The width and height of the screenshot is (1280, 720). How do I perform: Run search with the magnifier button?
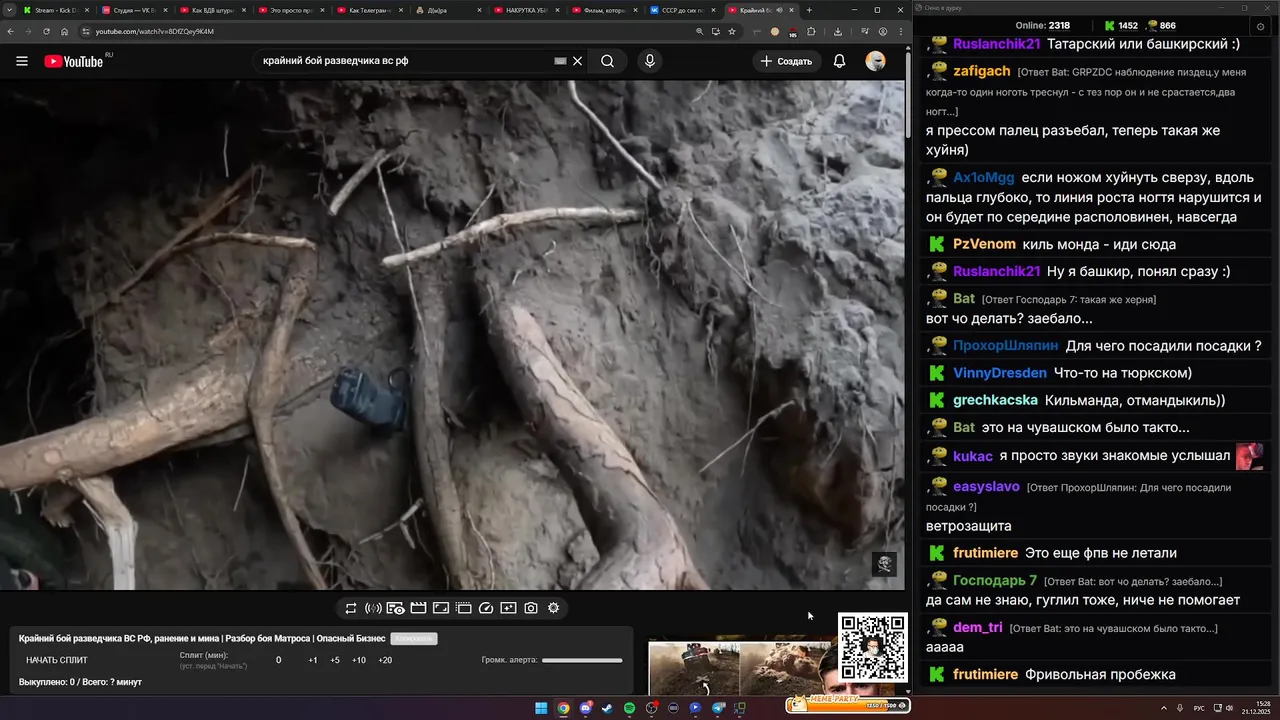(607, 61)
